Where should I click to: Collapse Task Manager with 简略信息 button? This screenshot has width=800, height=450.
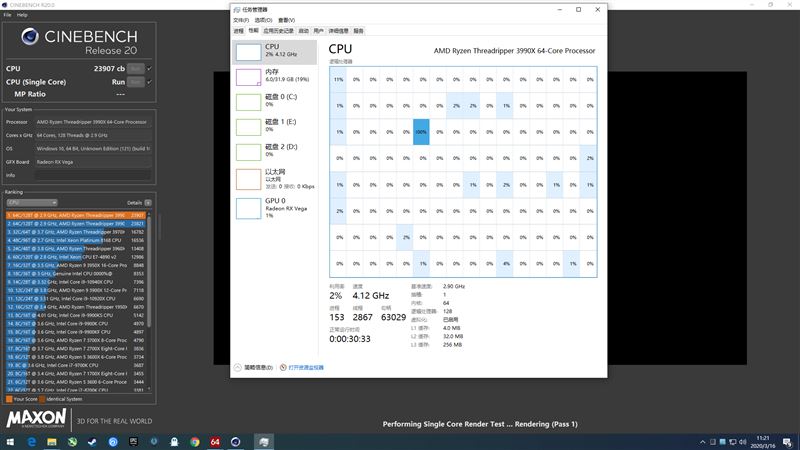(254, 367)
